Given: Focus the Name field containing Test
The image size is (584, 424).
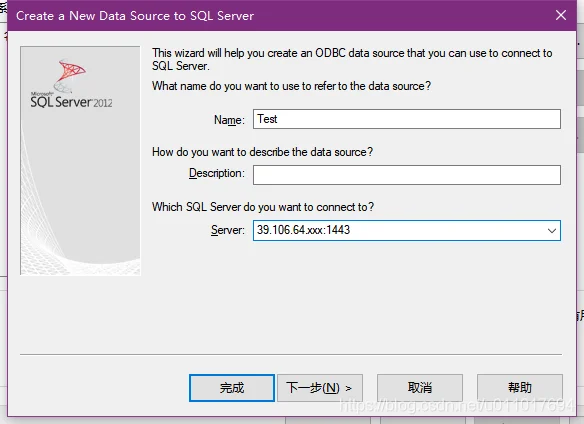Looking at the screenshot, I should click(407, 119).
